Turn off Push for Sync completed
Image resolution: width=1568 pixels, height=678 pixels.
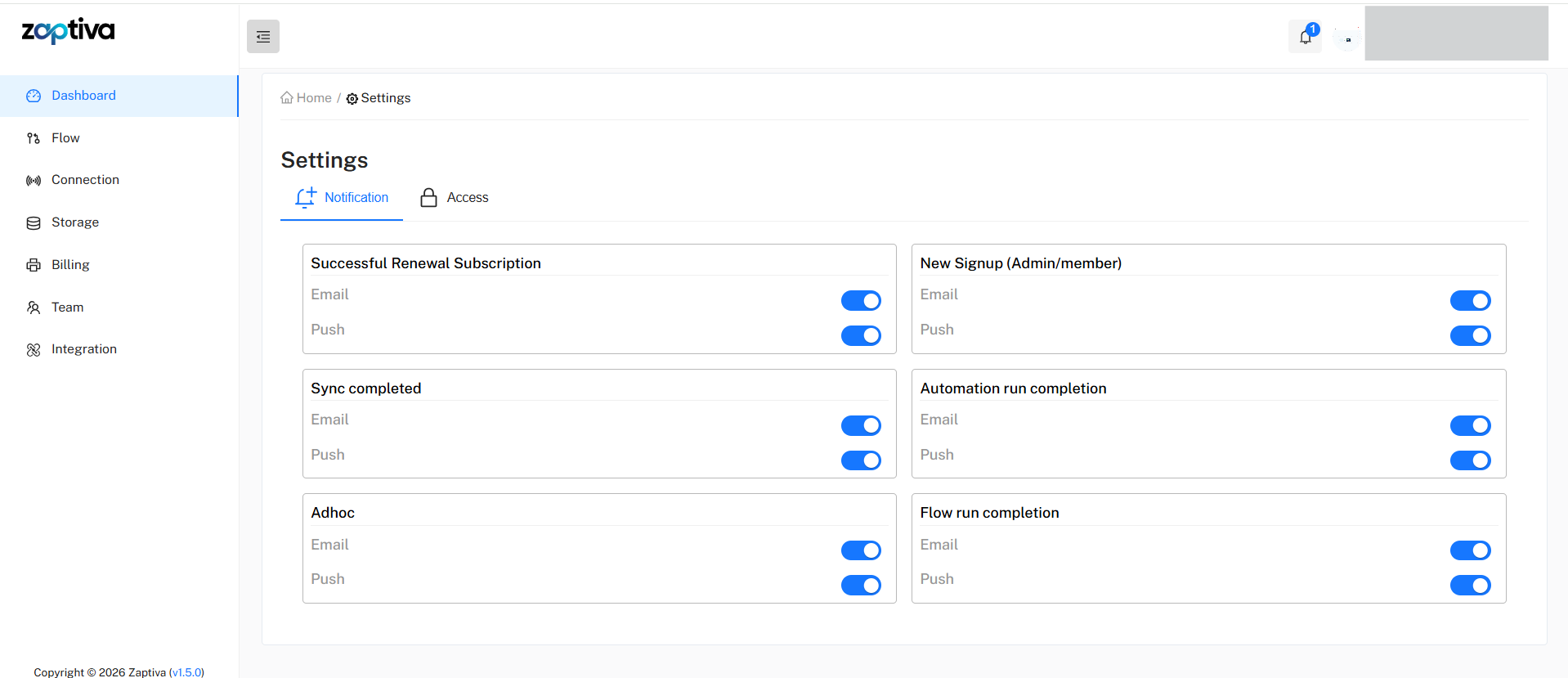coord(861,460)
